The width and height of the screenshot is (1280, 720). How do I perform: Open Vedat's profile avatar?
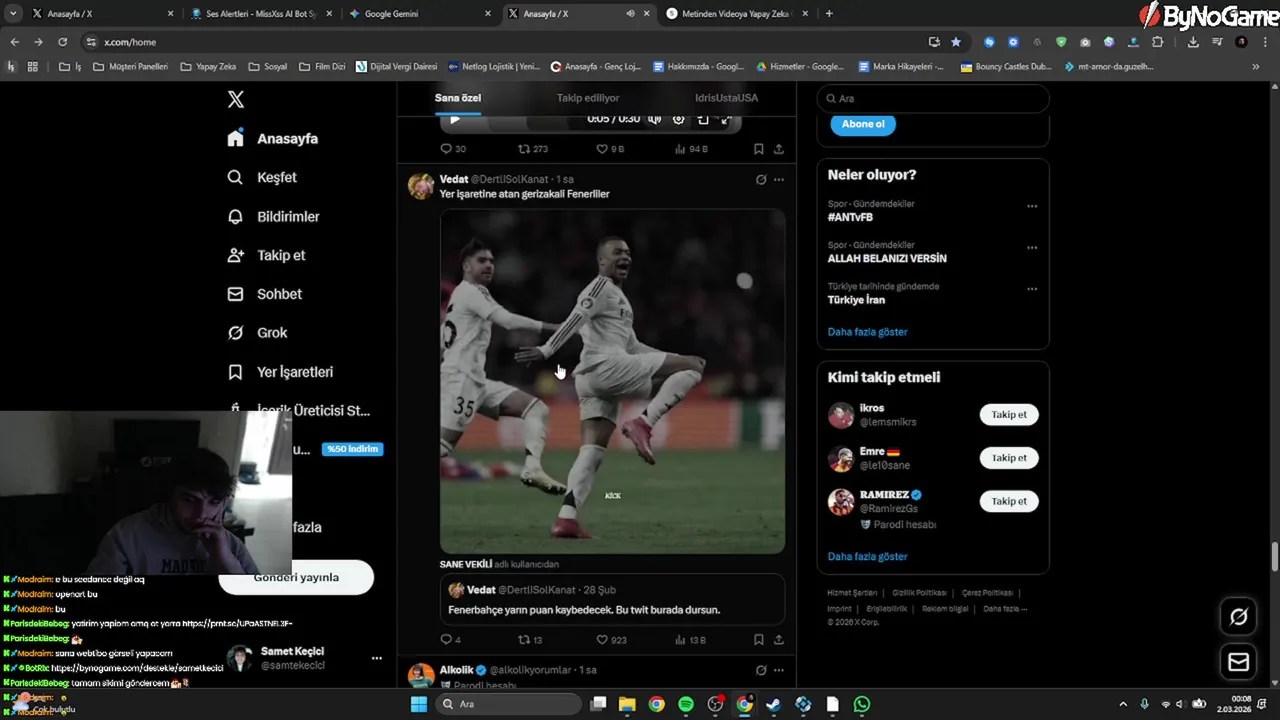421,186
